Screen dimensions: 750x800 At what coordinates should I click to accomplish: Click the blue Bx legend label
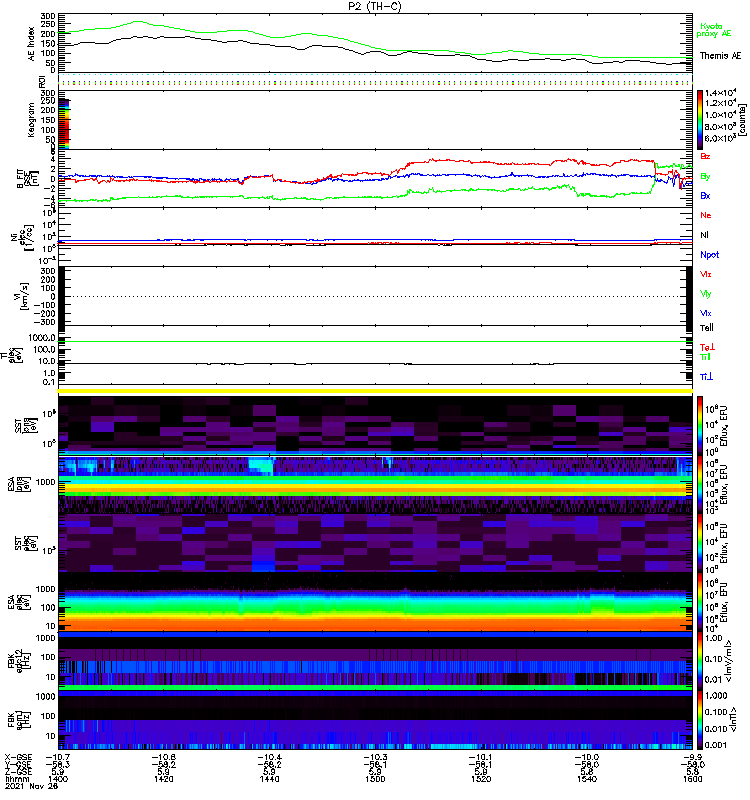tap(705, 195)
